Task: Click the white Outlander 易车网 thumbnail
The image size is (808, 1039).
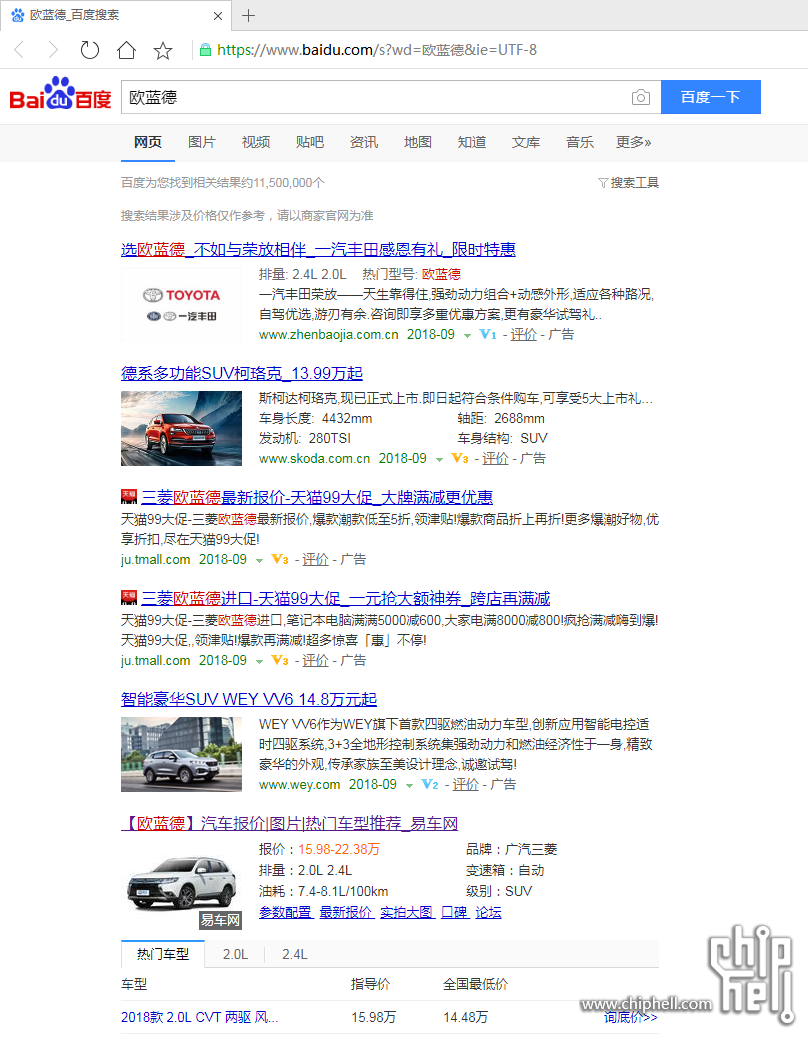Action: (182, 887)
